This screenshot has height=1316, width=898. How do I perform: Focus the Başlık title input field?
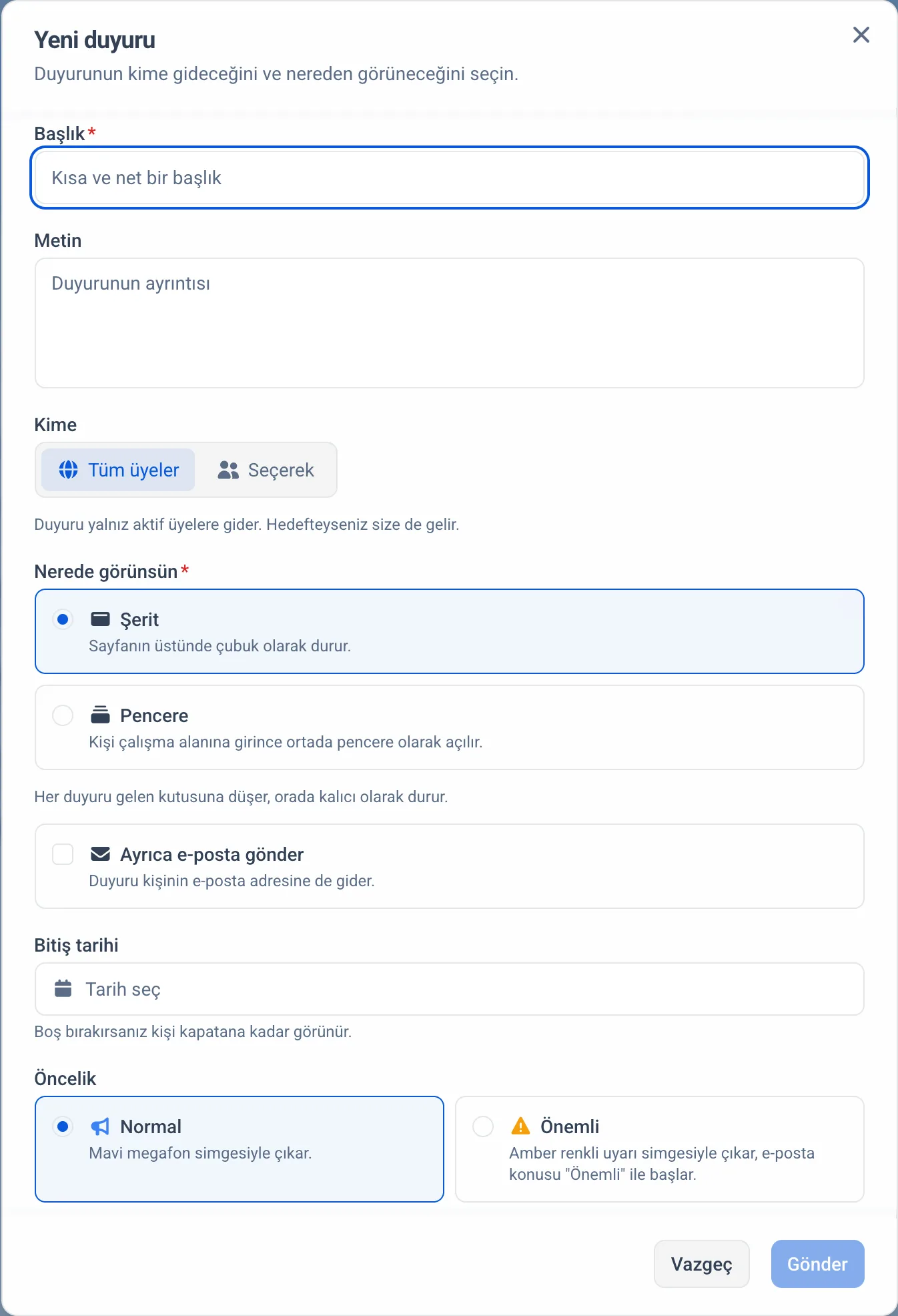pyautogui.click(x=450, y=178)
